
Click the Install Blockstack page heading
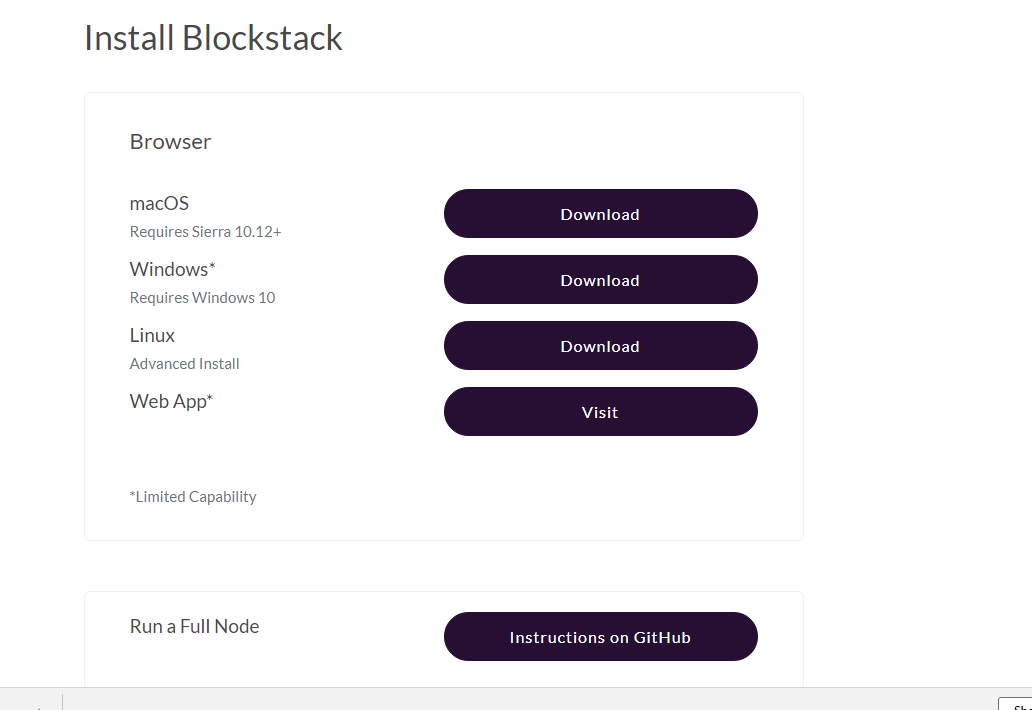click(x=213, y=38)
